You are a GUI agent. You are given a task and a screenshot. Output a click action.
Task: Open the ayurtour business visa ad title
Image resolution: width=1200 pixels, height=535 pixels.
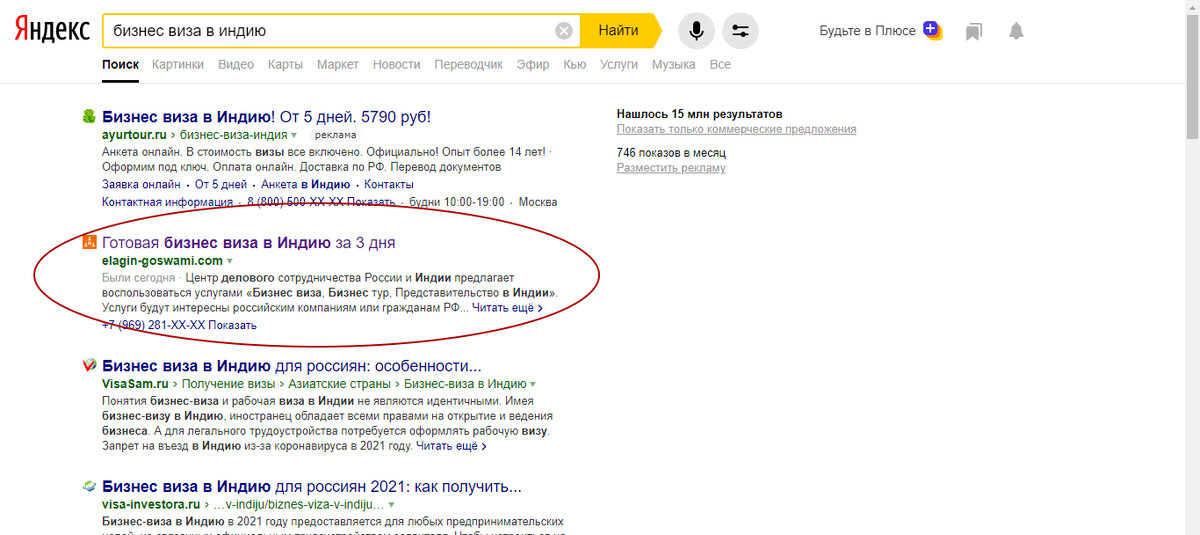pos(266,117)
